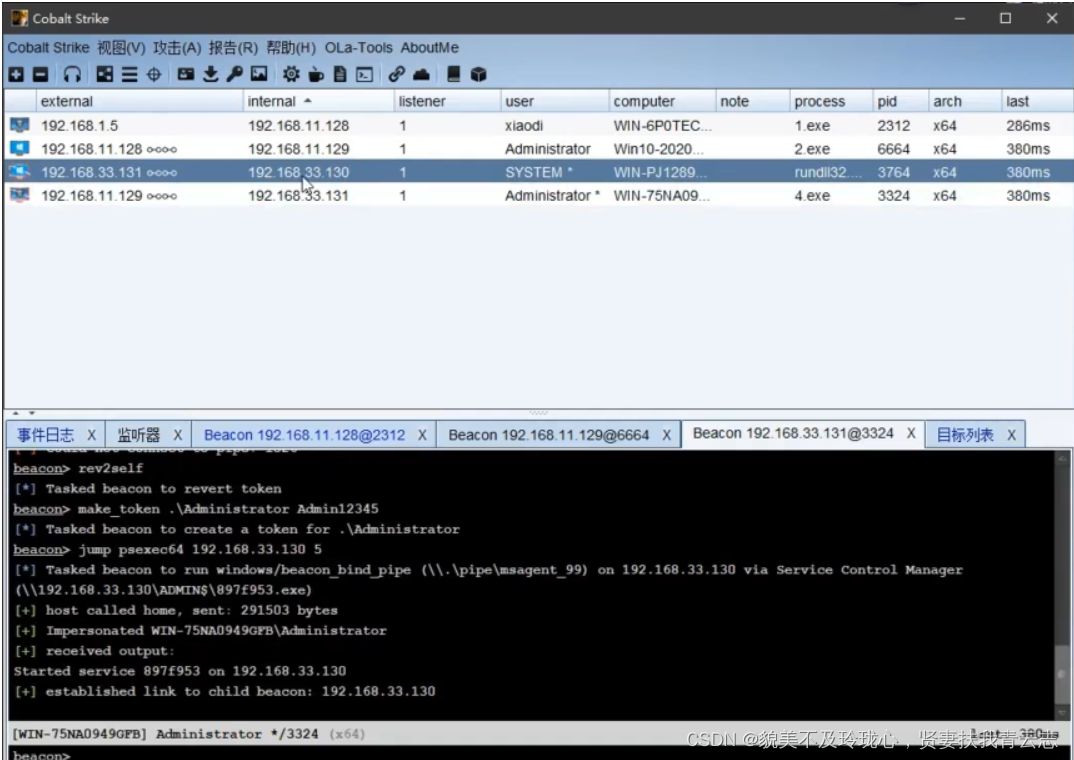Close the 目标列表 tab
The height and width of the screenshot is (760, 1074).
point(1011,435)
